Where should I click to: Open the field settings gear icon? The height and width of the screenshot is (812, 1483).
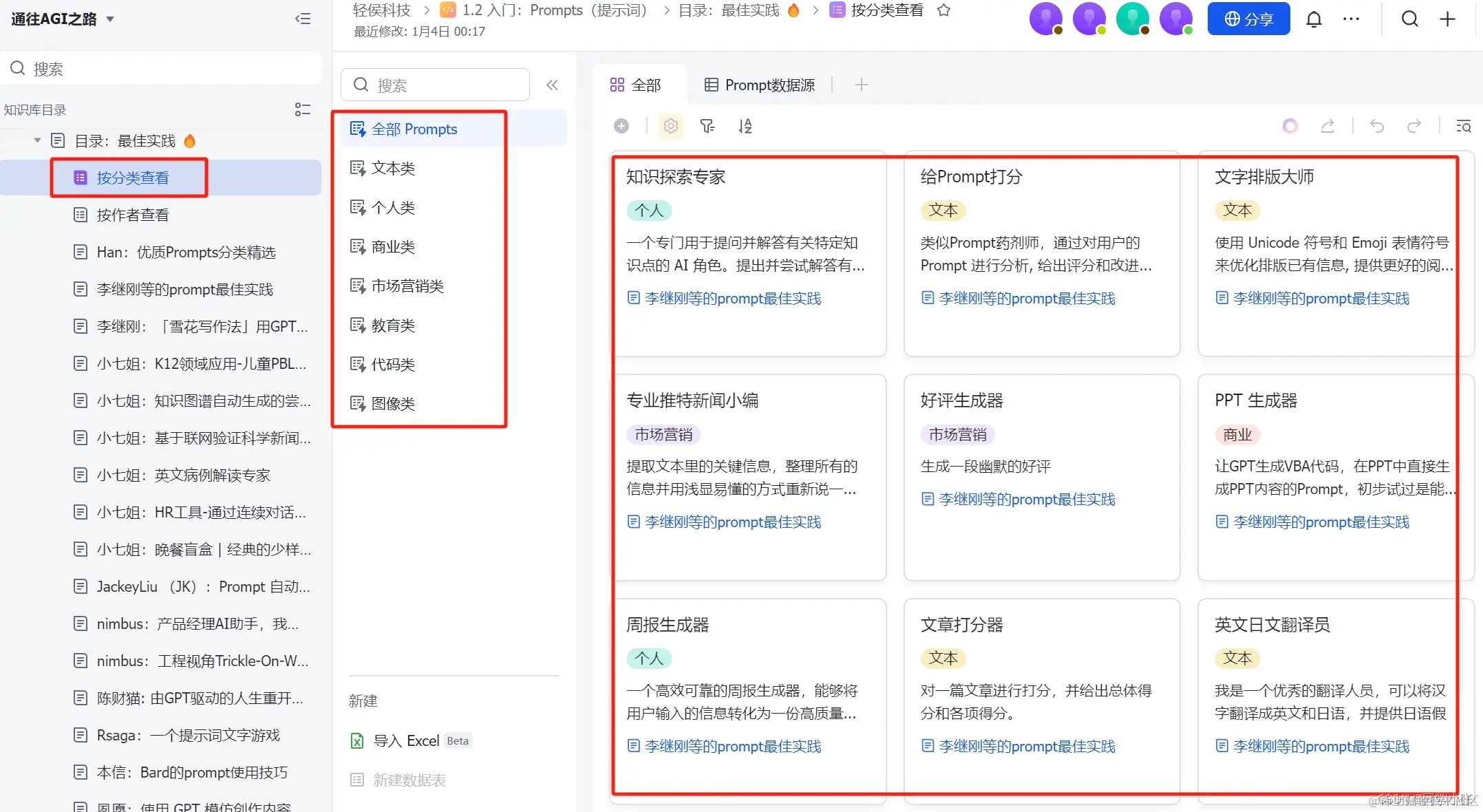click(670, 126)
